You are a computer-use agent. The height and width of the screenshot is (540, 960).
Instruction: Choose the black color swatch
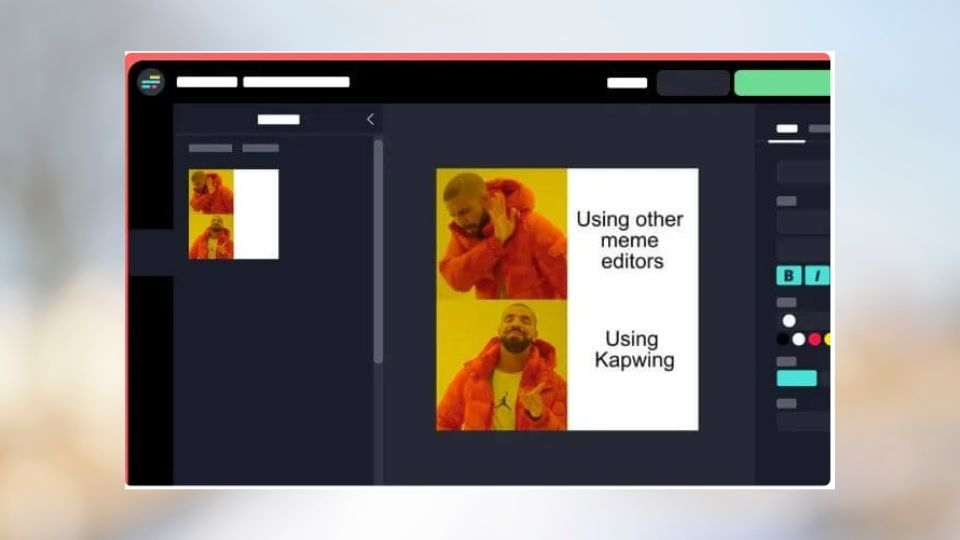point(782,339)
